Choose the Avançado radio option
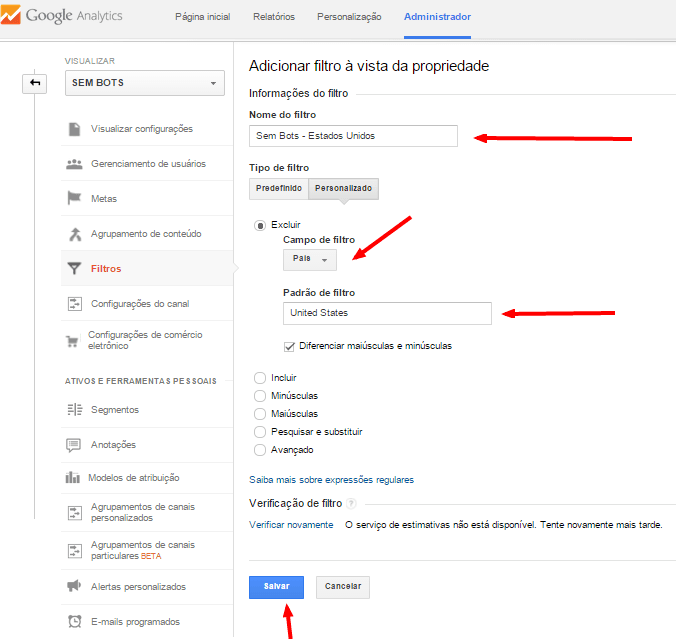676x639 pixels. point(260,450)
